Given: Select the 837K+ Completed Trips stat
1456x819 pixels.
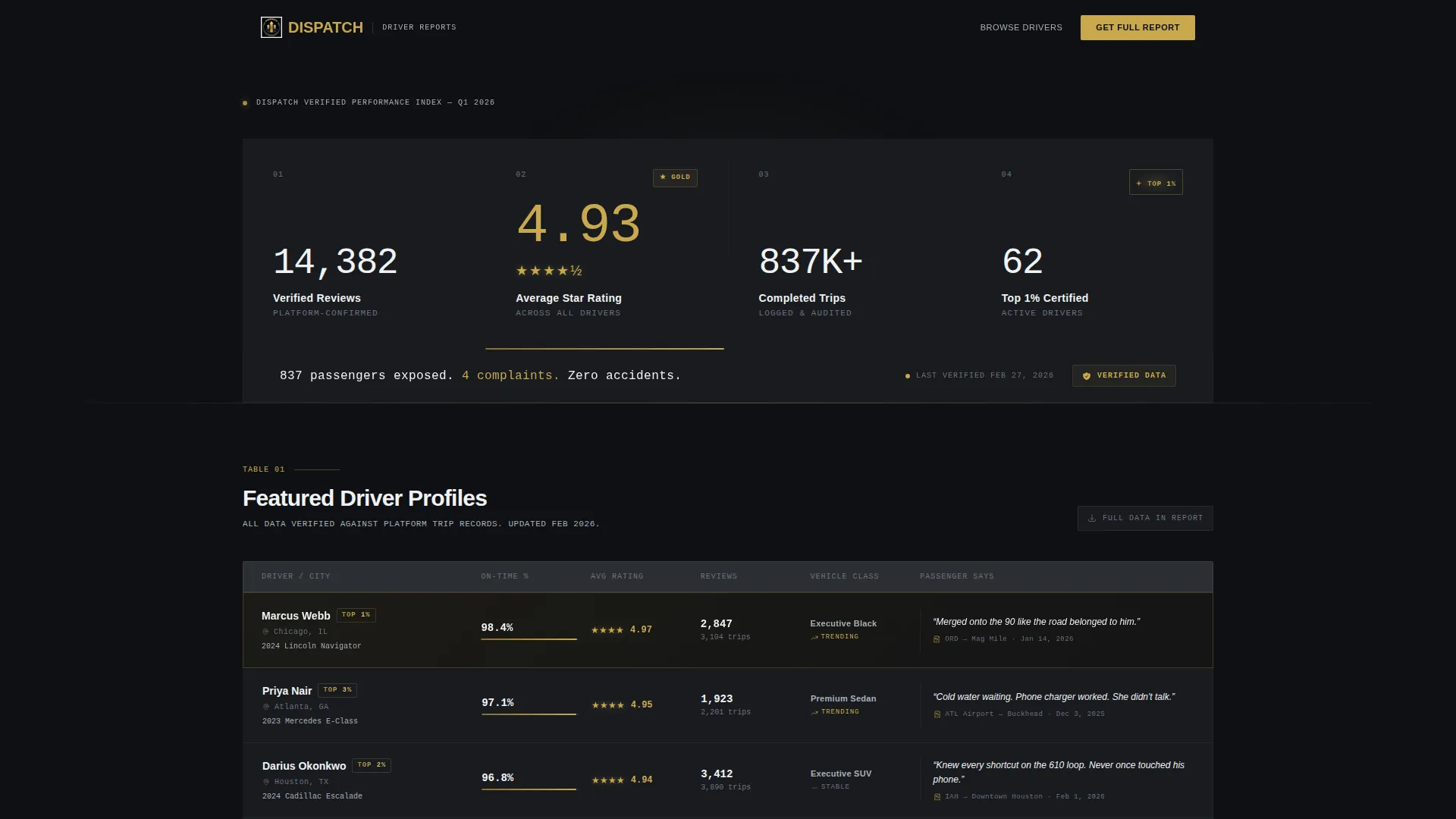Looking at the screenshot, I should point(811,262).
